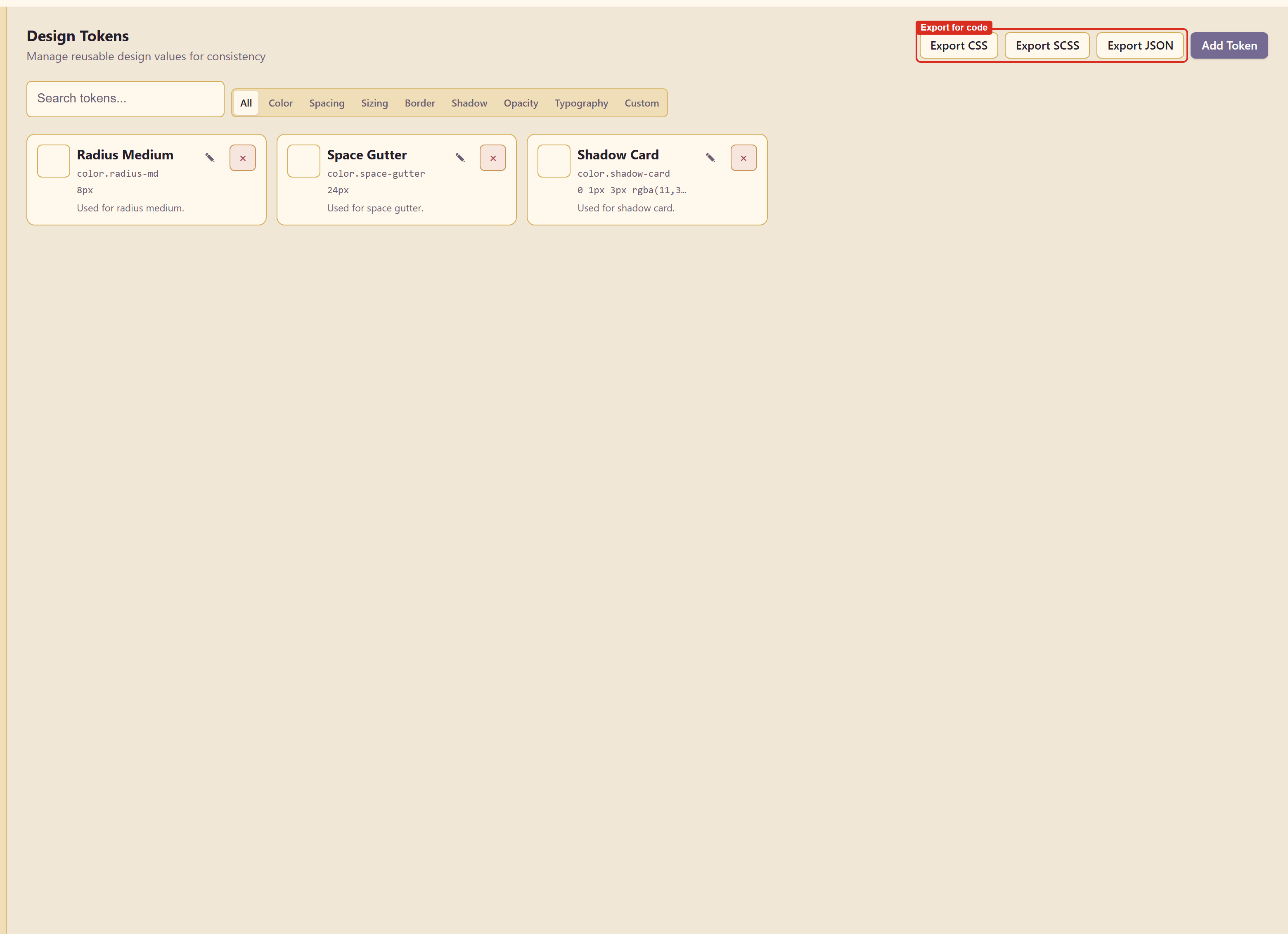
Task: Show Sizing tokens
Action: pyautogui.click(x=374, y=103)
